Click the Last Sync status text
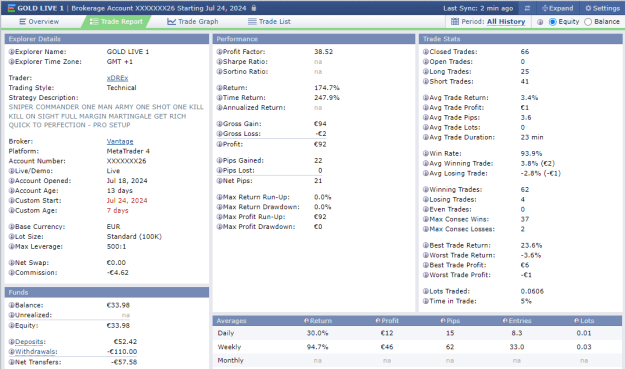Image resolution: width=625 pixels, height=369 pixels. [x=478, y=8]
